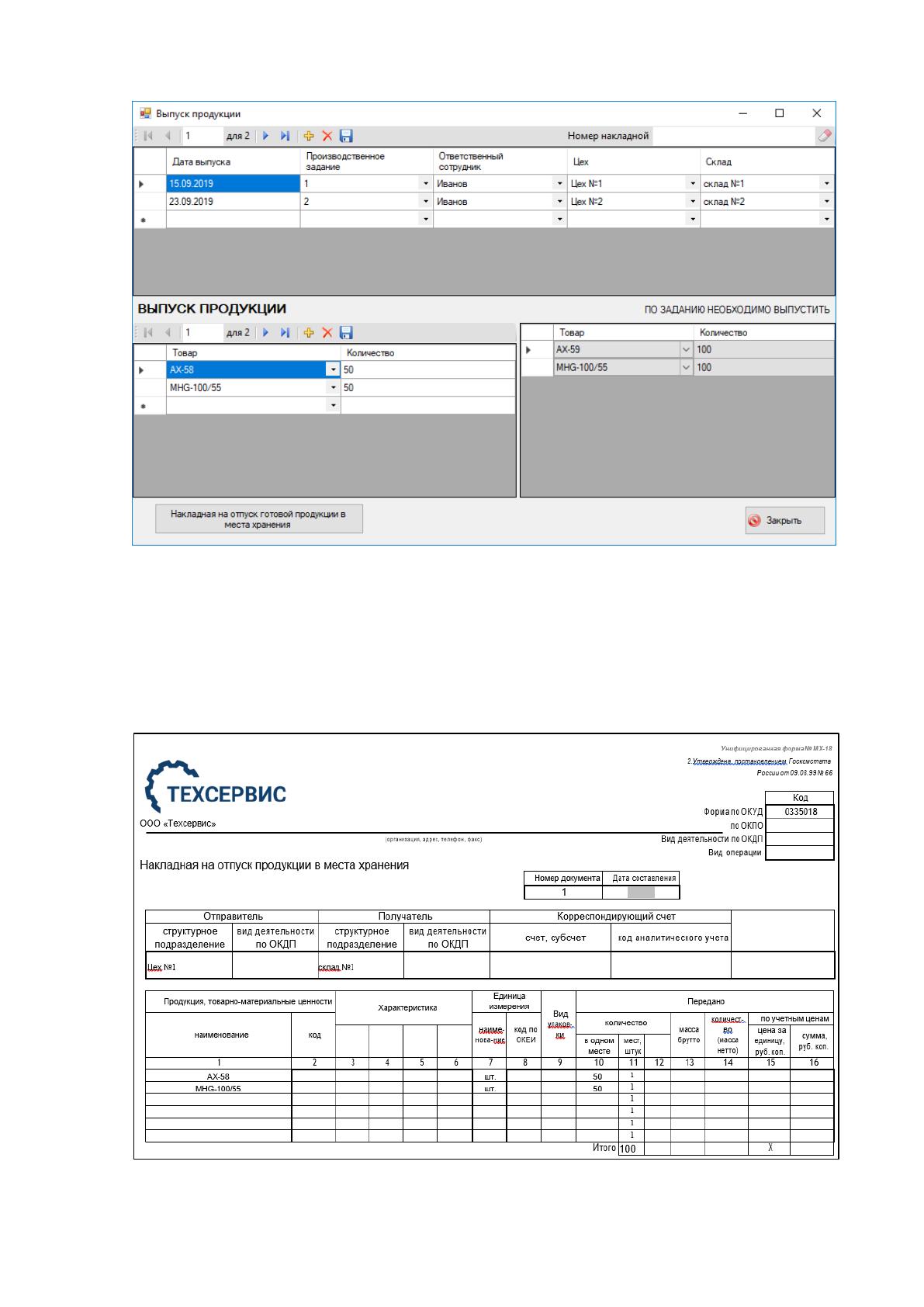Click the Номер накладной input field
The image size is (924, 1307).
coord(733,136)
